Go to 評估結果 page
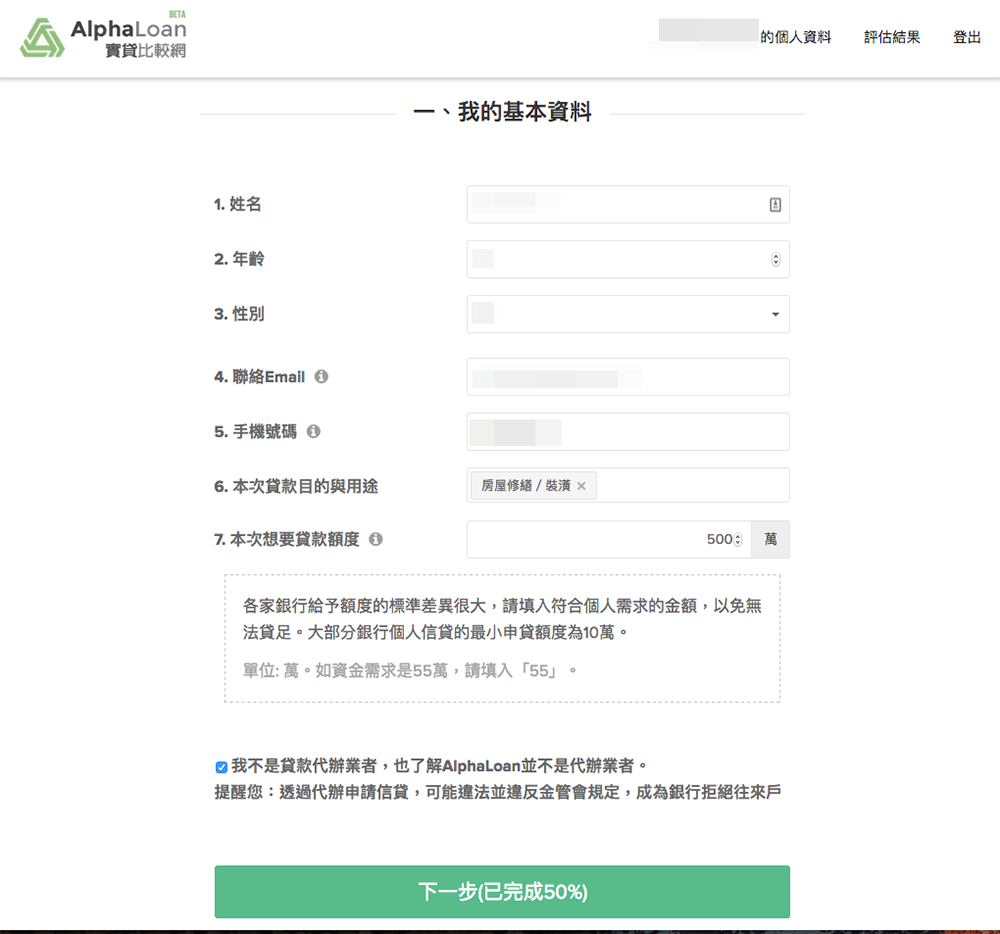 (x=892, y=37)
